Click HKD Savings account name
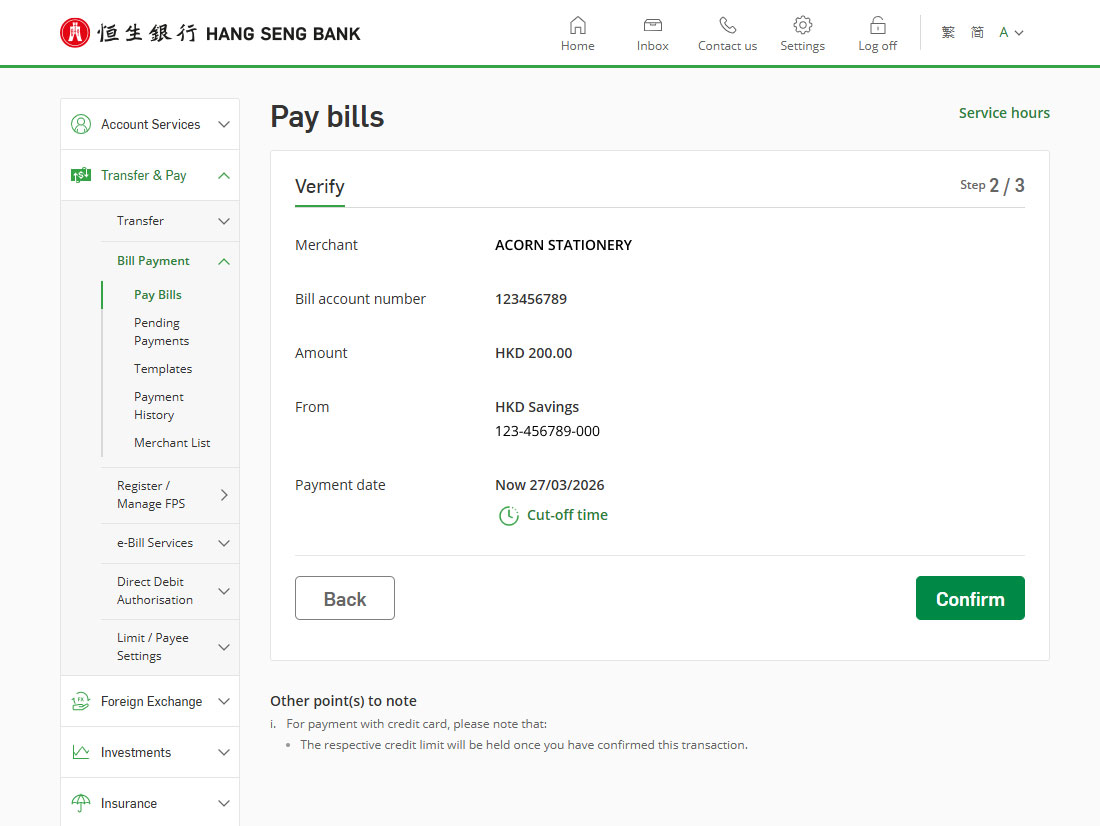 [x=537, y=407]
